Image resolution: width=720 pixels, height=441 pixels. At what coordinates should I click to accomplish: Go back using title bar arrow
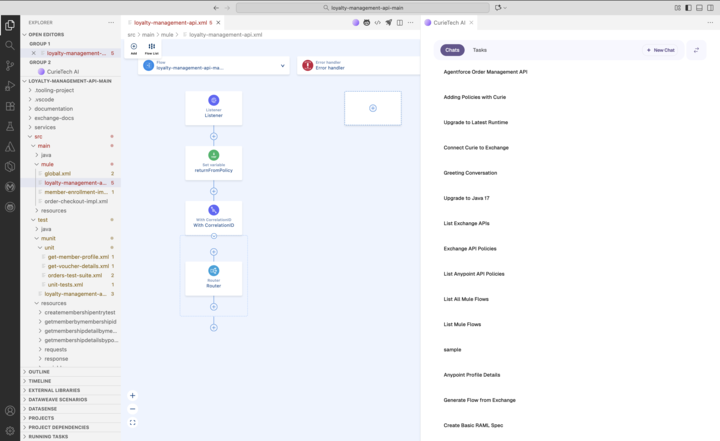(x=216, y=8)
